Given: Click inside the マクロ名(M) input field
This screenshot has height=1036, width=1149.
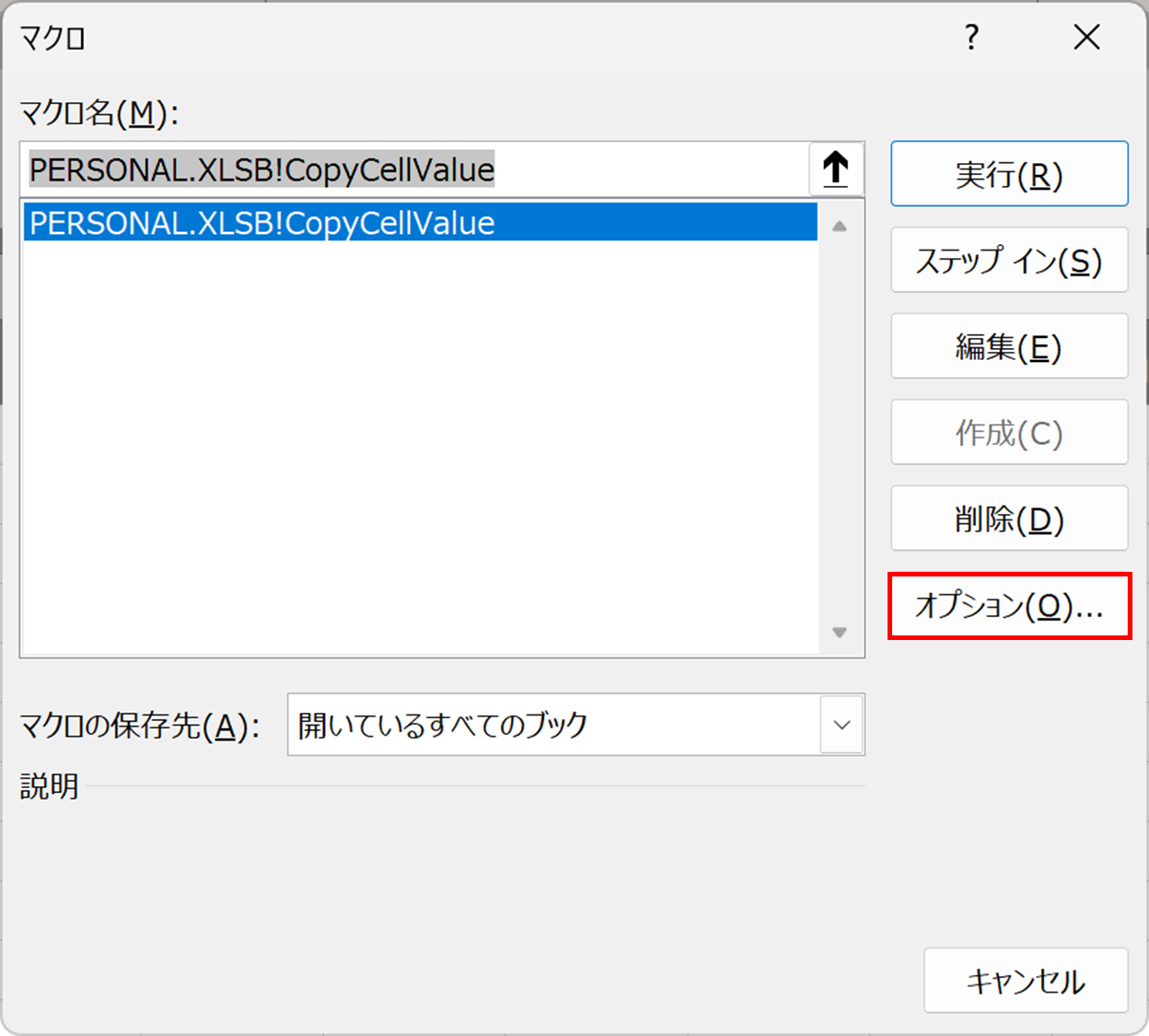Looking at the screenshot, I should pos(414,169).
